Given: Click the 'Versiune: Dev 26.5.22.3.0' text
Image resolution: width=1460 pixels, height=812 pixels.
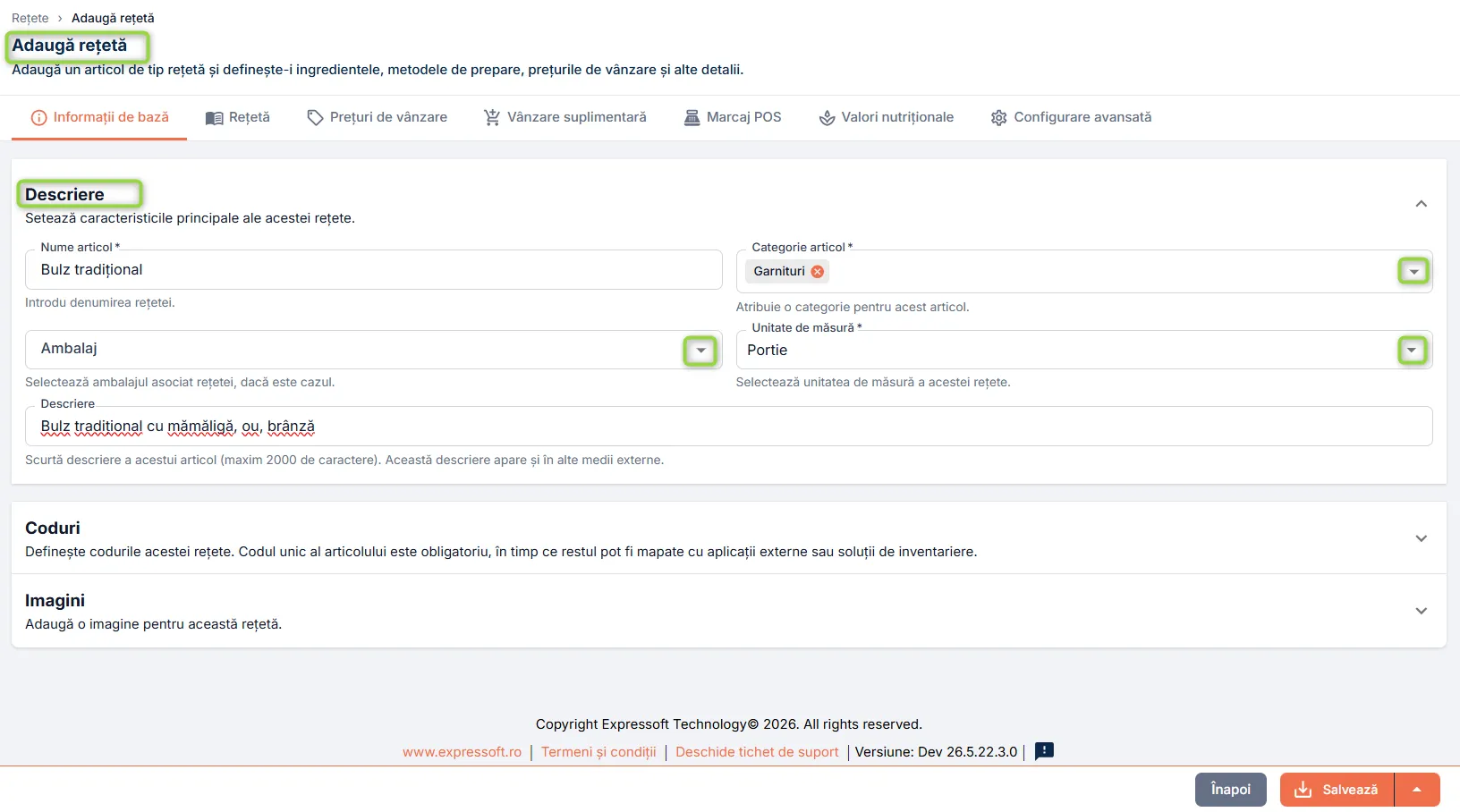Looking at the screenshot, I should [936, 752].
